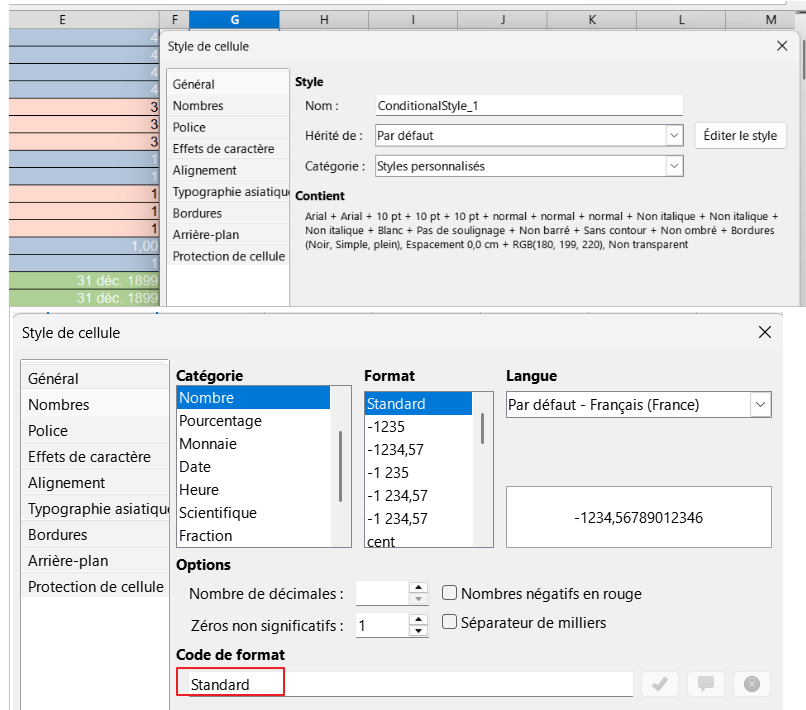This screenshot has width=806, height=710.
Task: Open the Hérité de dropdown
Action: point(673,135)
